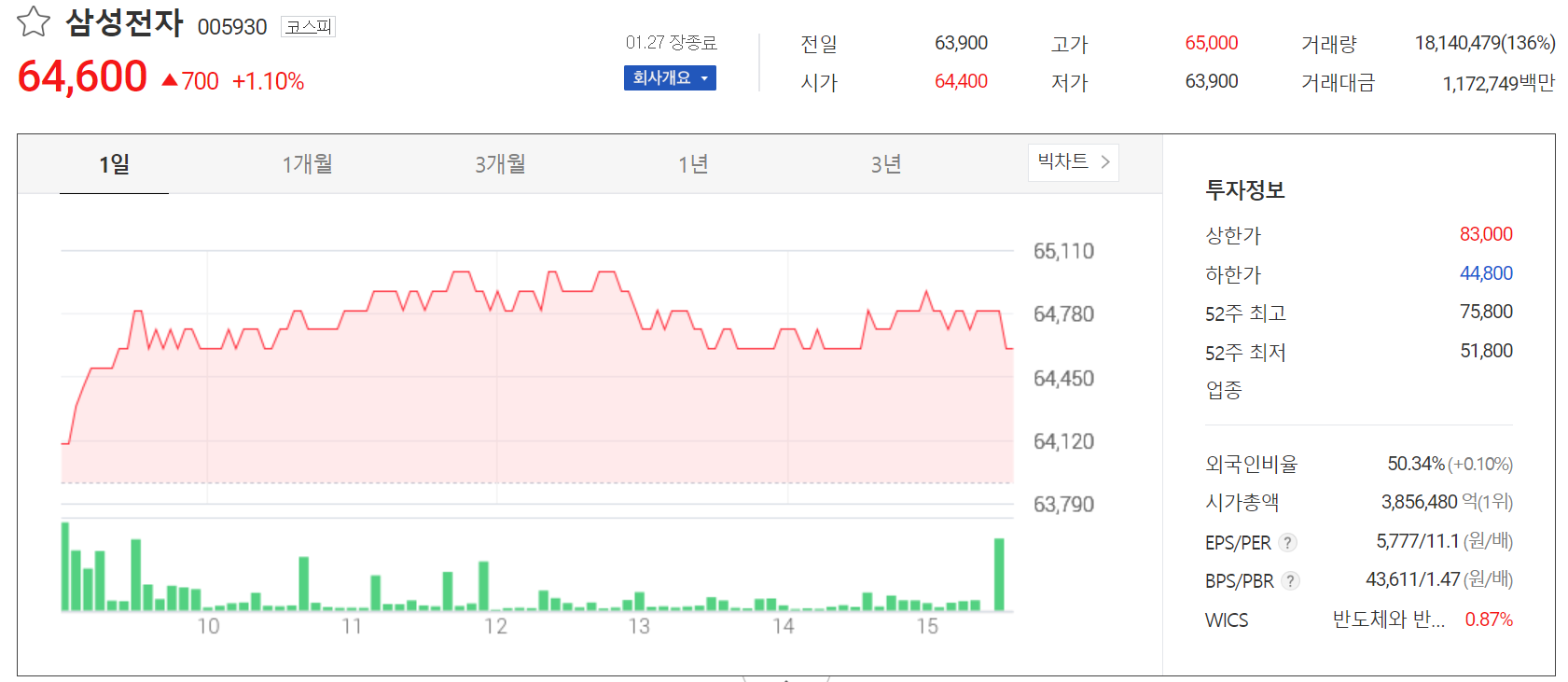Click the 시가총액 value 3,856,480
Screen dimensions: 1568x682
[1419, 502]
